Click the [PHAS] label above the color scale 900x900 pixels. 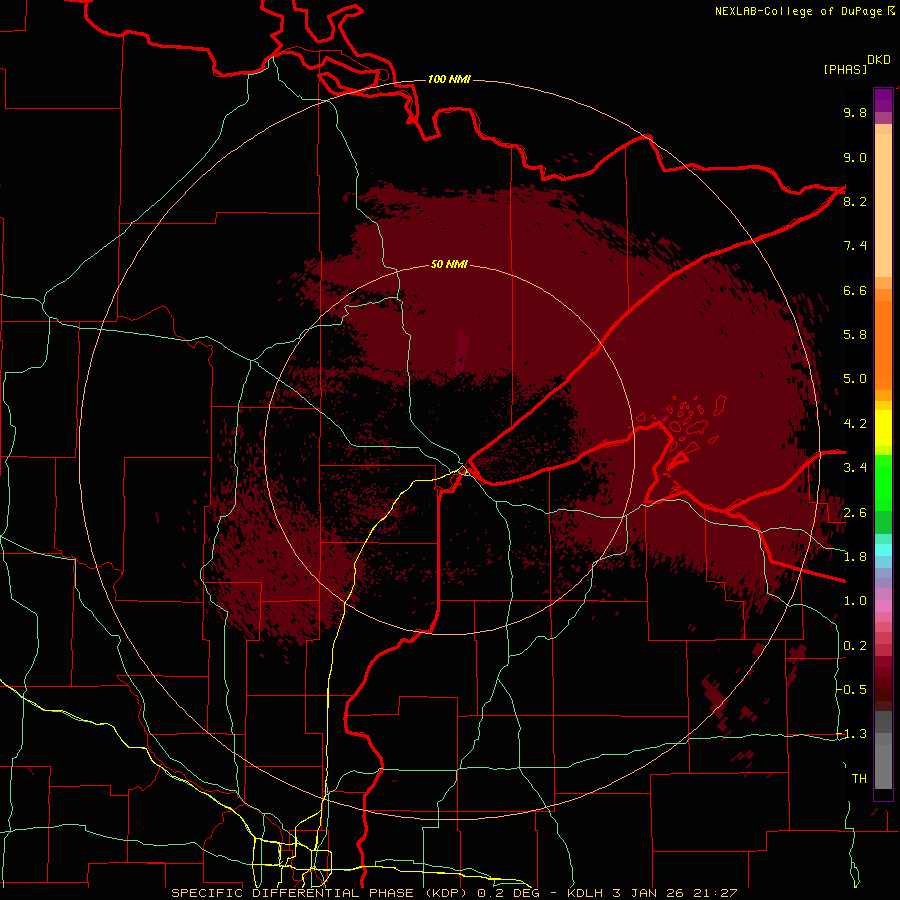coord(845,69)
